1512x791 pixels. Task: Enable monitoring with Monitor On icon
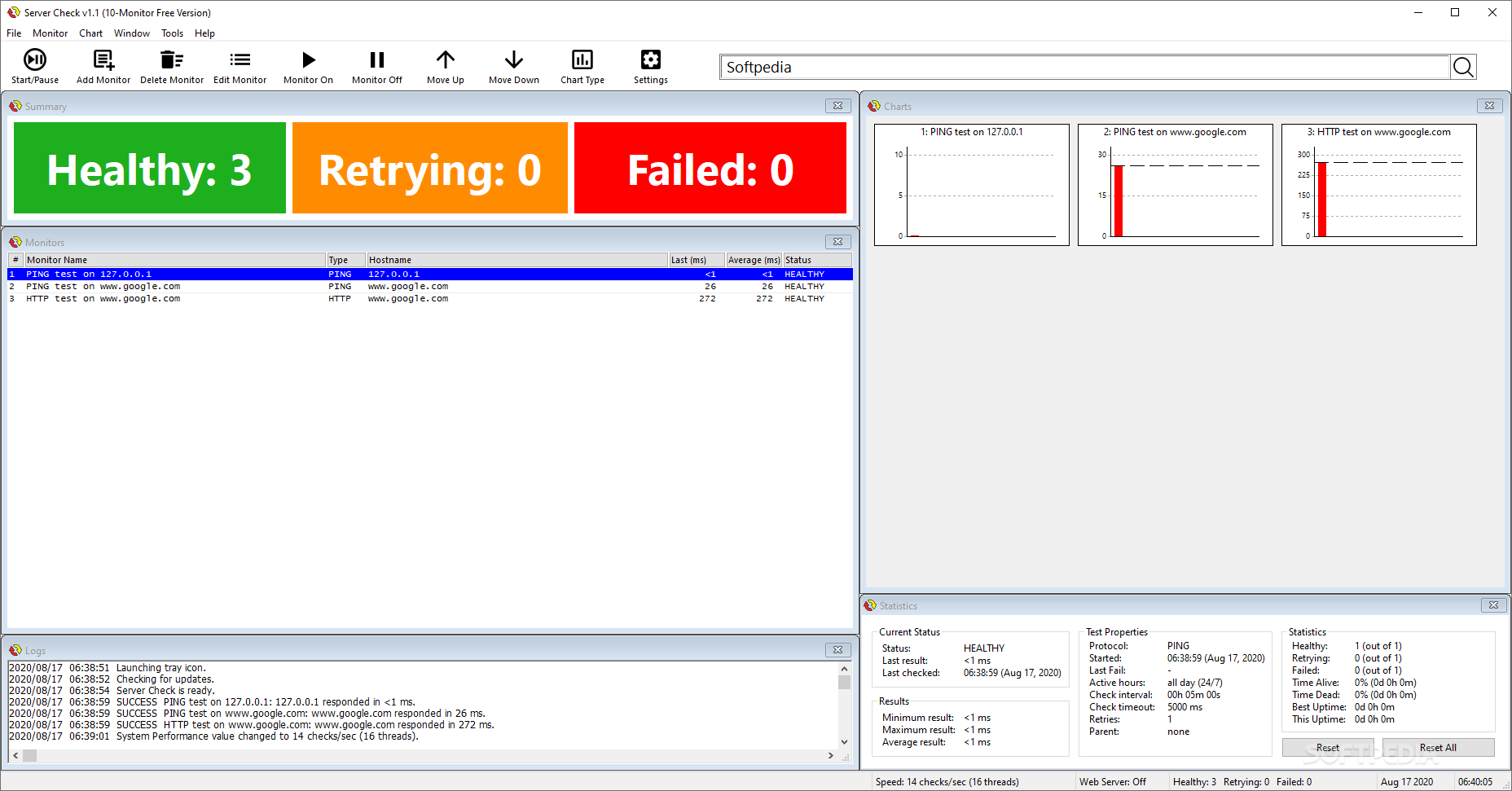coord(307,66)
